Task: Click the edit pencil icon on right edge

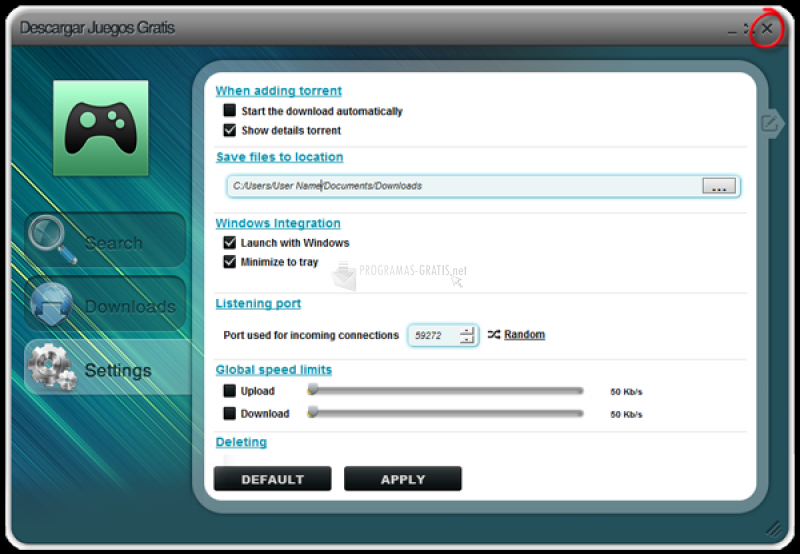Action: pyautogui.click(x=770, y=123)
